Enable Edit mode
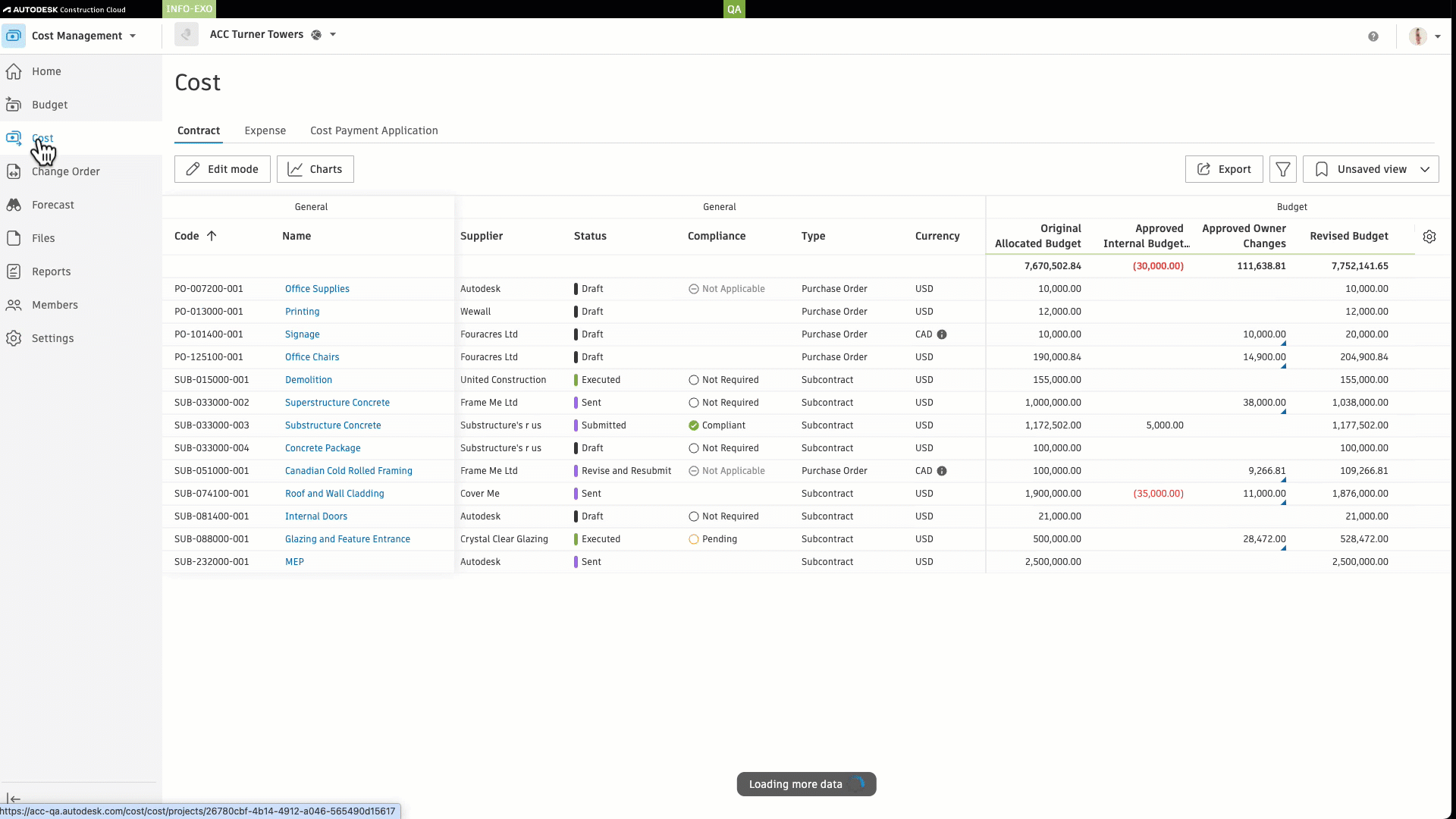 click(221, 169)
